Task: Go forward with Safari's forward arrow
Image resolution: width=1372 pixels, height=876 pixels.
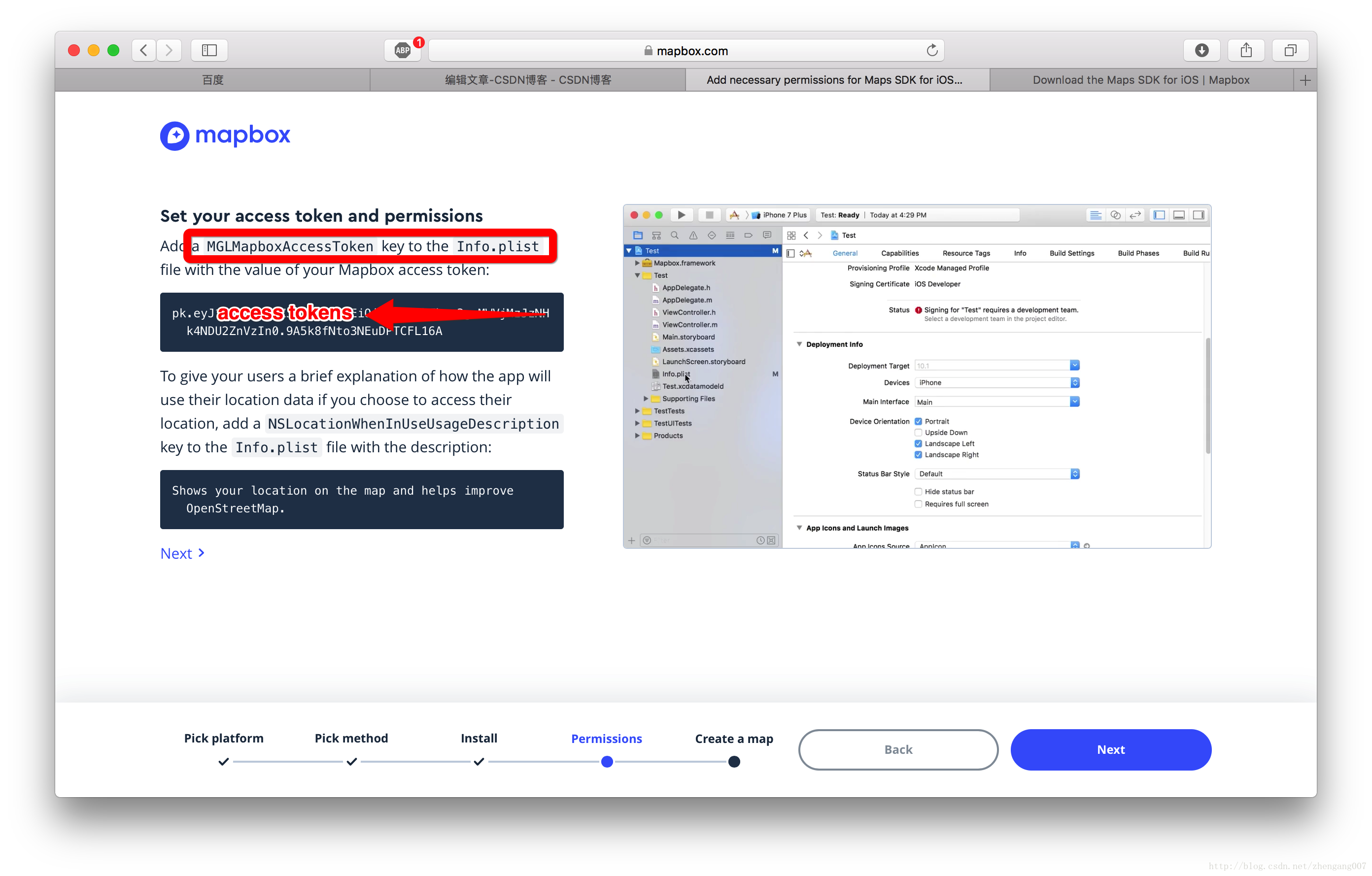Action: point(169,50)
